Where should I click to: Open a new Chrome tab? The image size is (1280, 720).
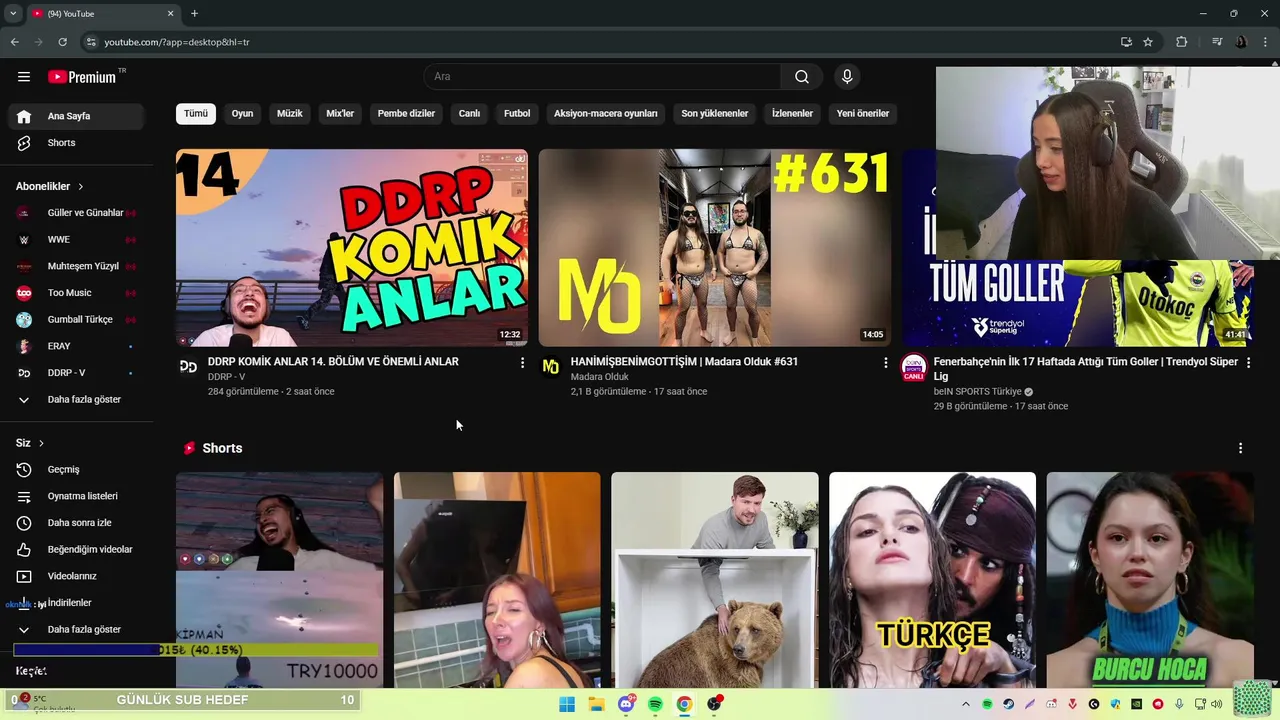point(194,14)
